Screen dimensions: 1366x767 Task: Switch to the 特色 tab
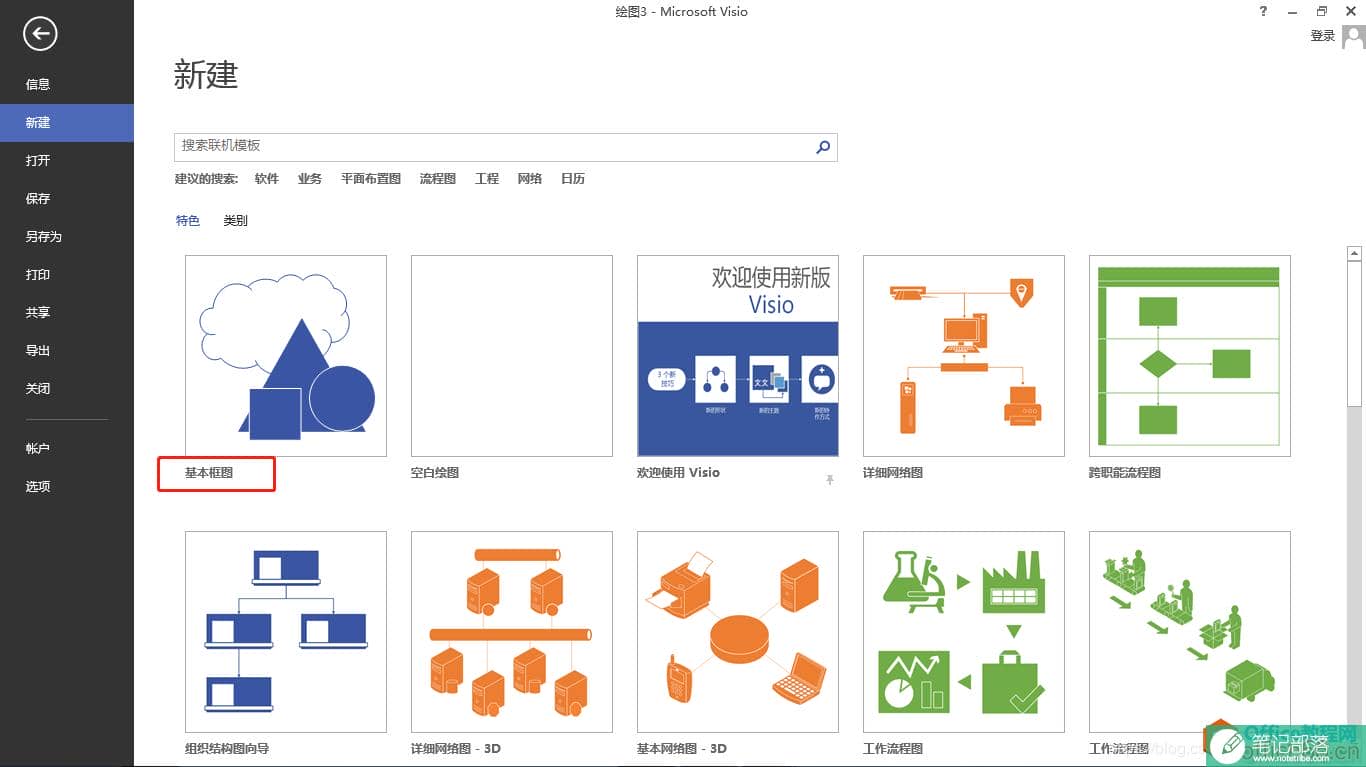(x=188, y=221)
